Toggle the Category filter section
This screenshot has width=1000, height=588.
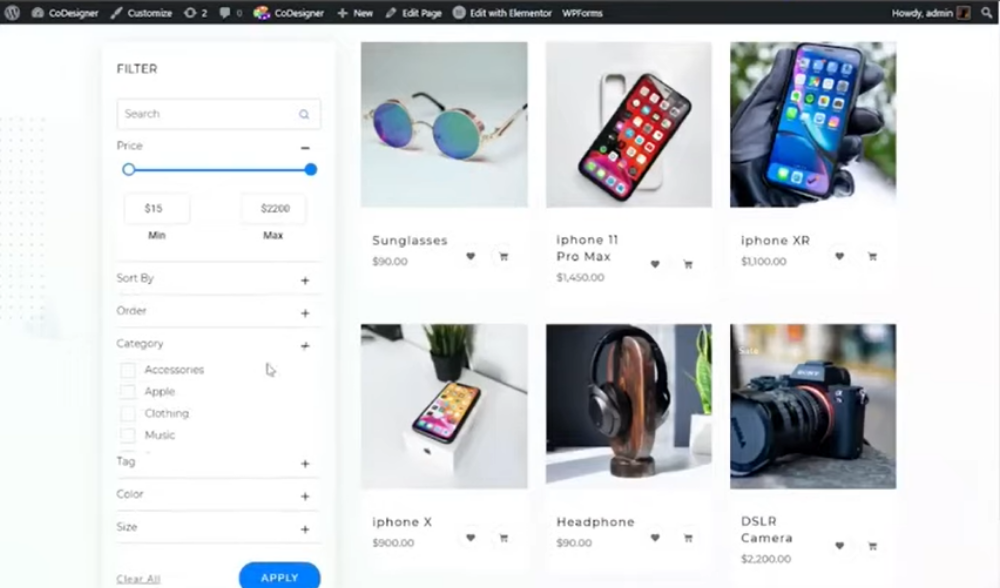(x=305, y=346)
